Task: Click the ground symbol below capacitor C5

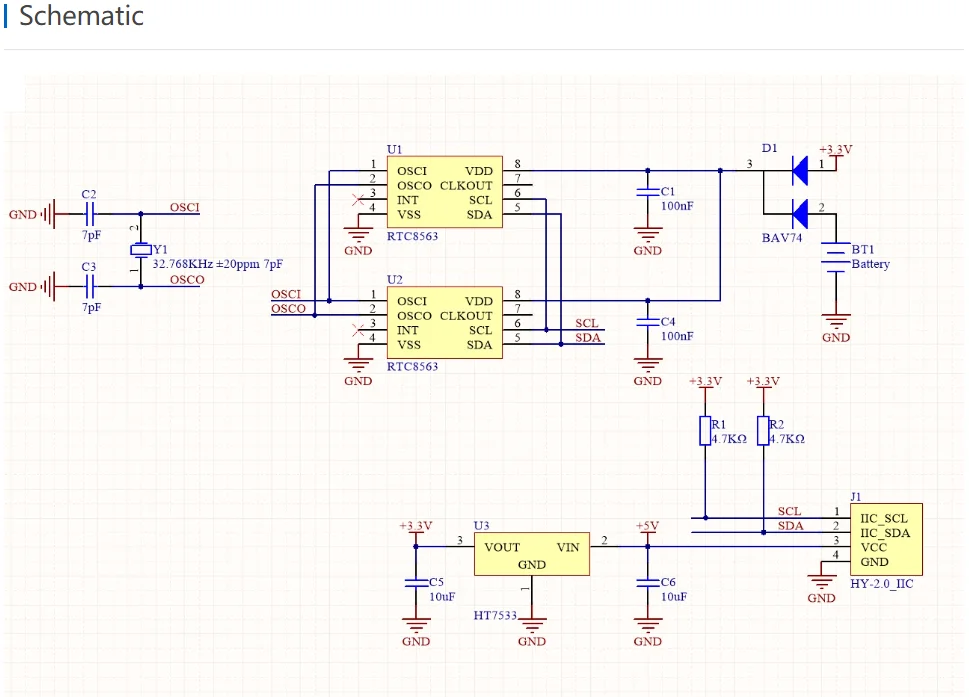Action: pyautogui.click(x=416, y=625)
